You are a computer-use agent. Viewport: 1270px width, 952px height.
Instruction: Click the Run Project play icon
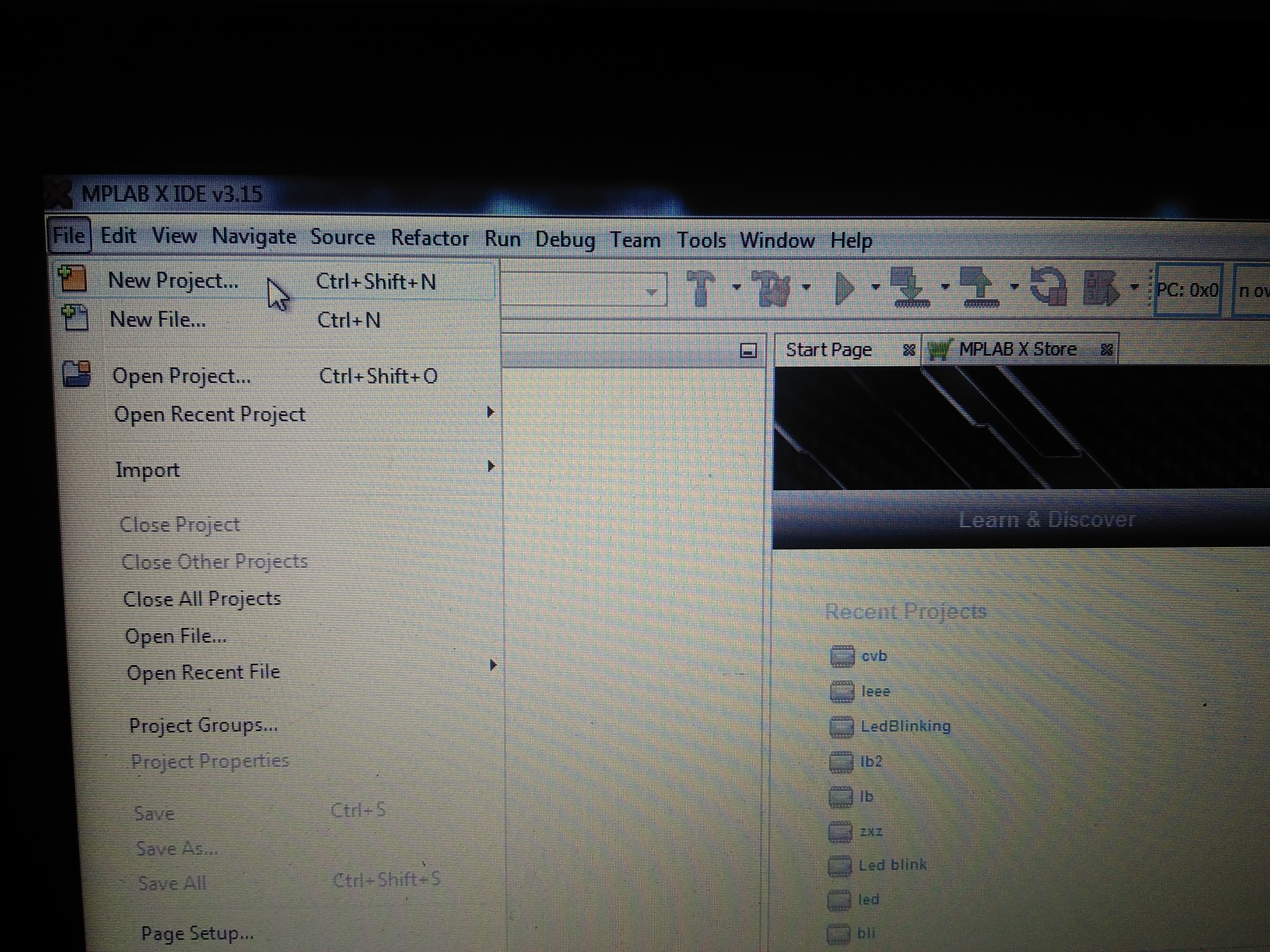click(844, 289)
